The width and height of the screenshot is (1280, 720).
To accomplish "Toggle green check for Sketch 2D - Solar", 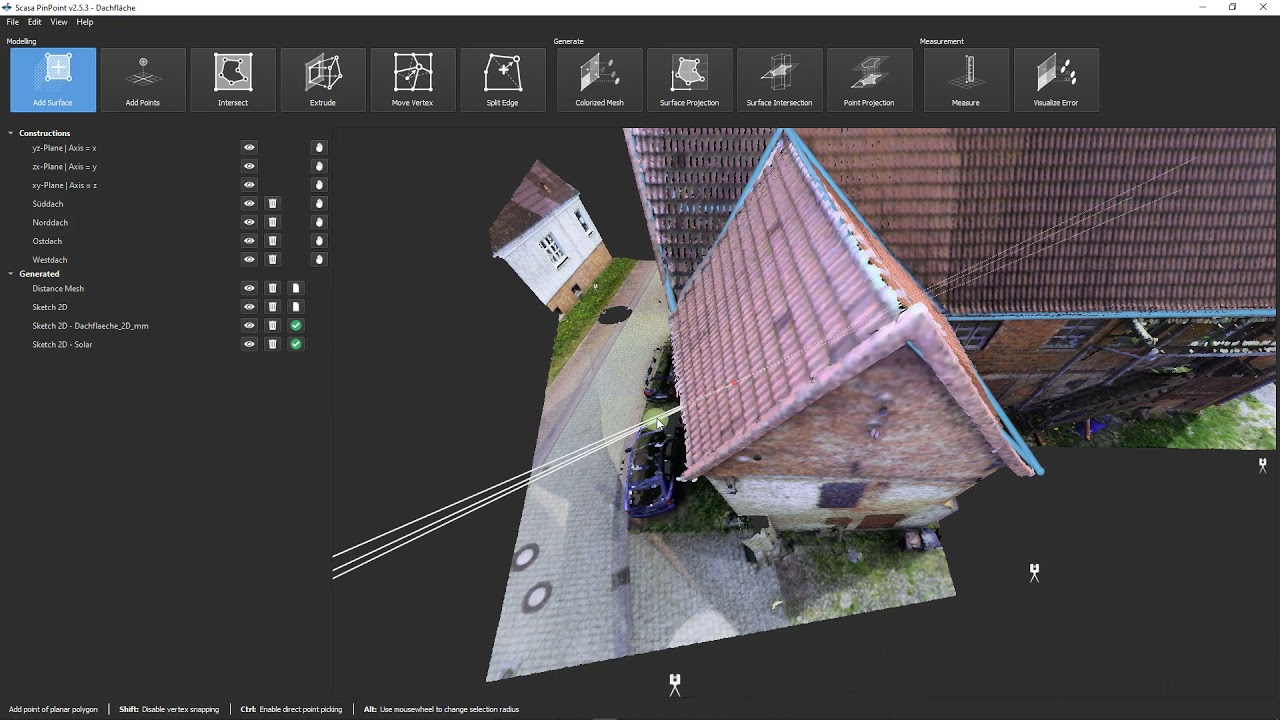I will [x=296, y=344].
